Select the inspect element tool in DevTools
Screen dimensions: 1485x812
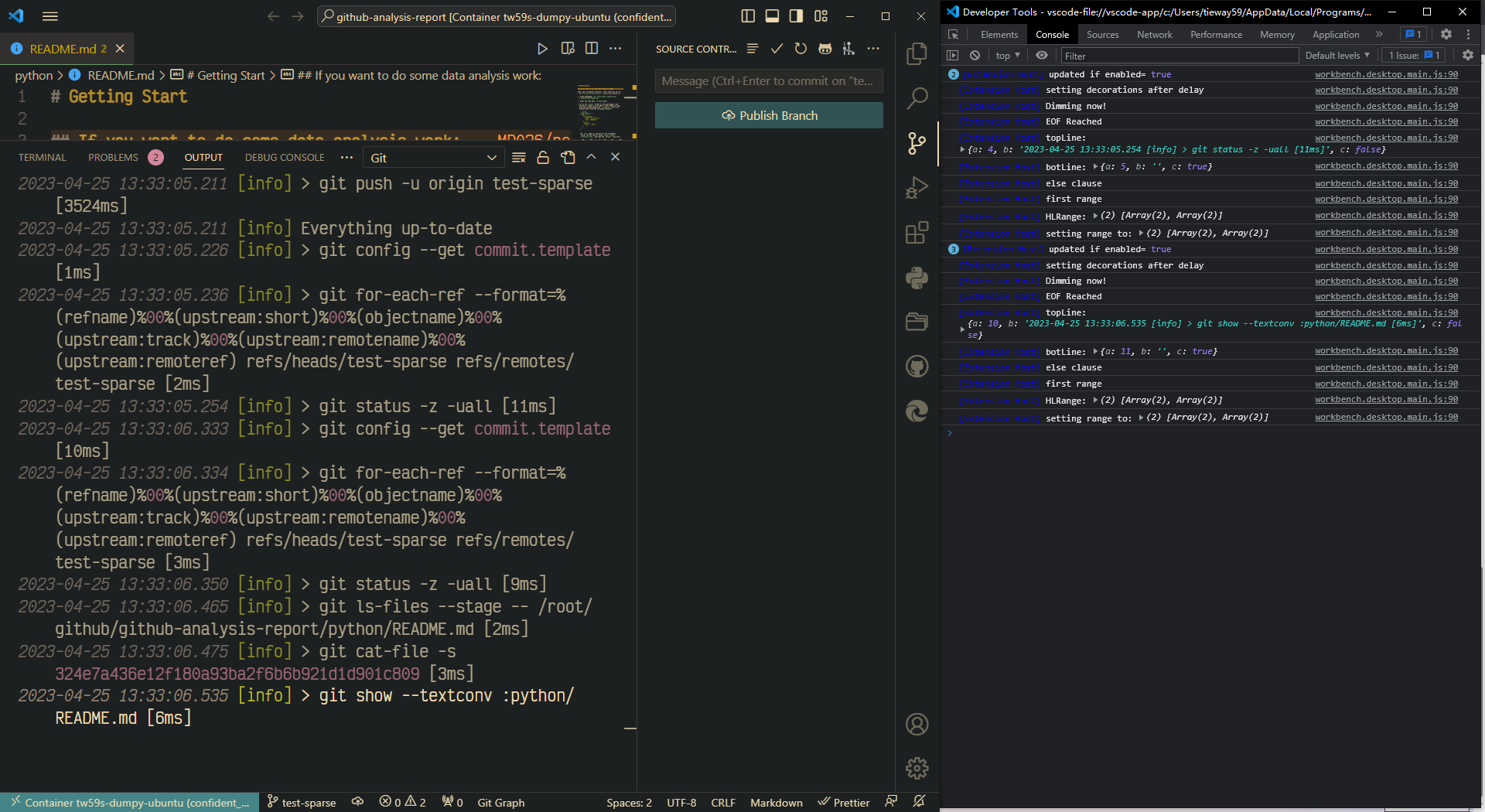pyautogui.click(x=954, y=34)
